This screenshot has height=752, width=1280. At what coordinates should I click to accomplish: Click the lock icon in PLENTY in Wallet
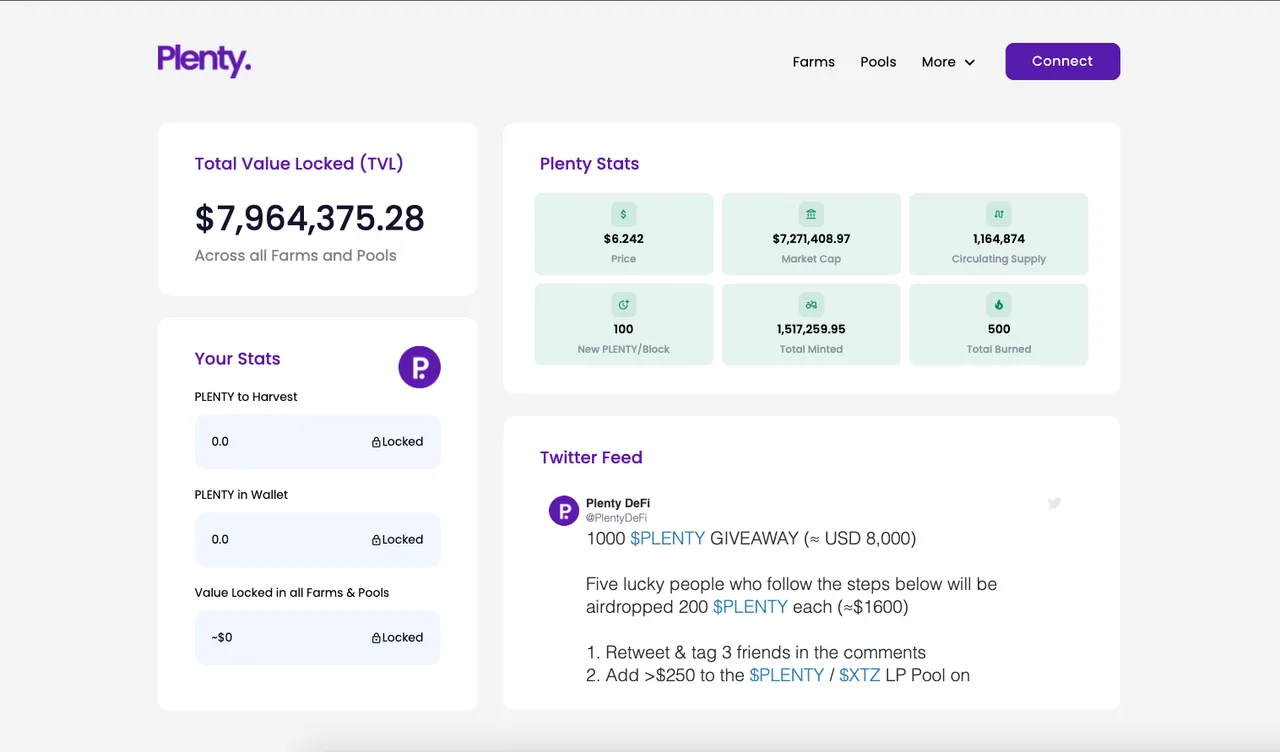point(376,540)
